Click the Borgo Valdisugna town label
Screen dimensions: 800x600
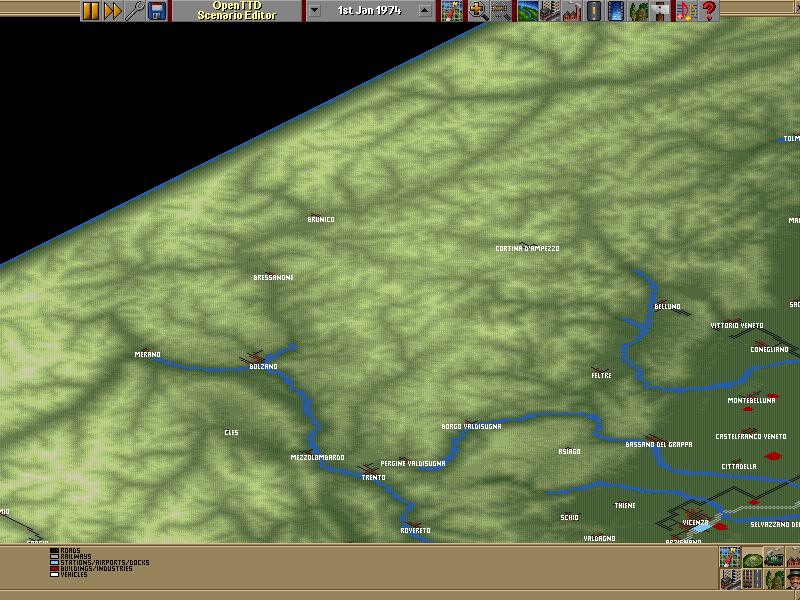coord(471,427)
